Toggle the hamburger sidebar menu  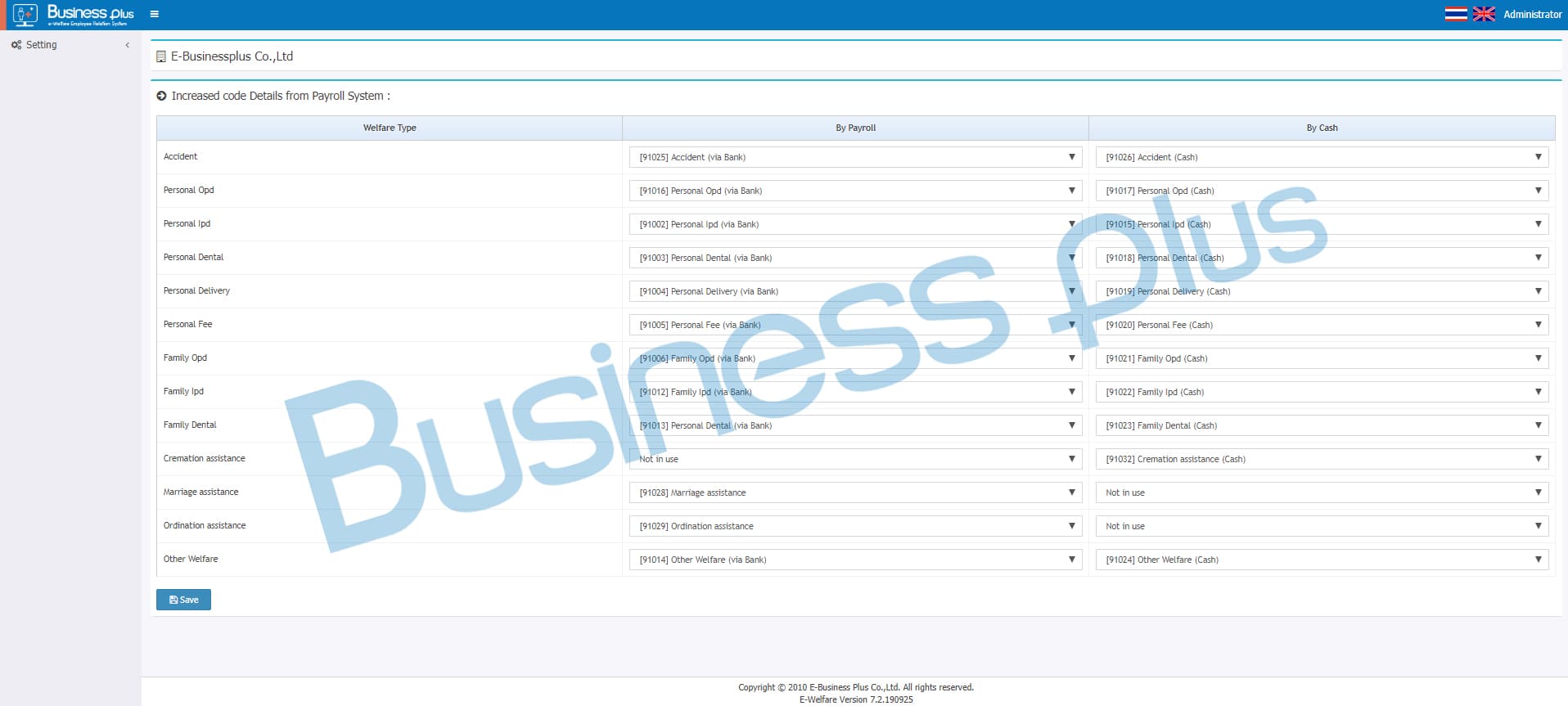click(155, 14)
